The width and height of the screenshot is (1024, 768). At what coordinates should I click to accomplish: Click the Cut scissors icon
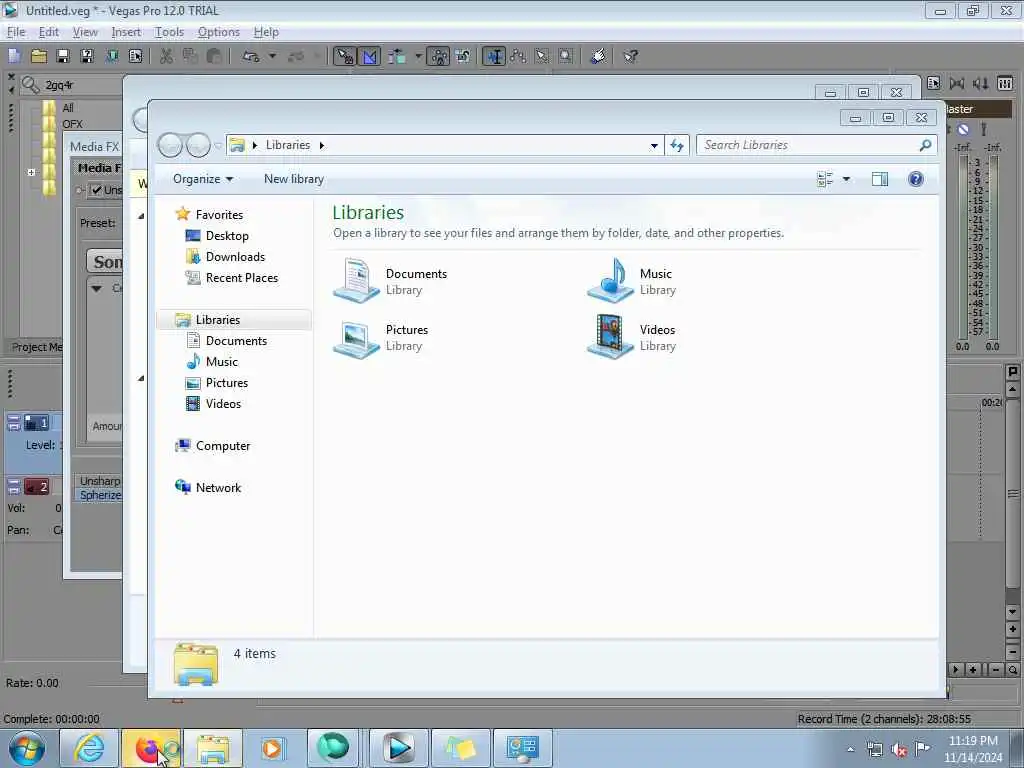[x=167, y=57]
